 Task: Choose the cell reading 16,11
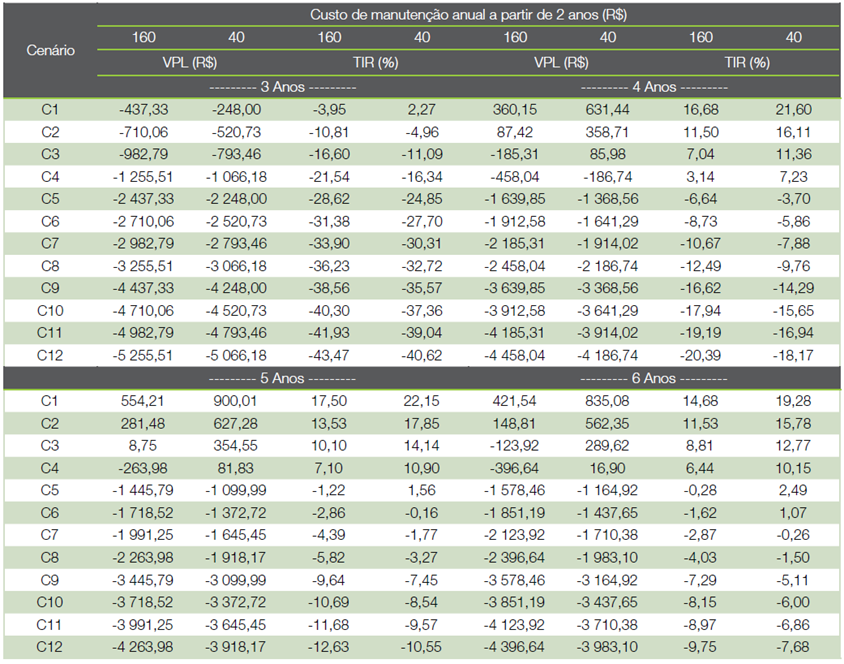(793, 132)
